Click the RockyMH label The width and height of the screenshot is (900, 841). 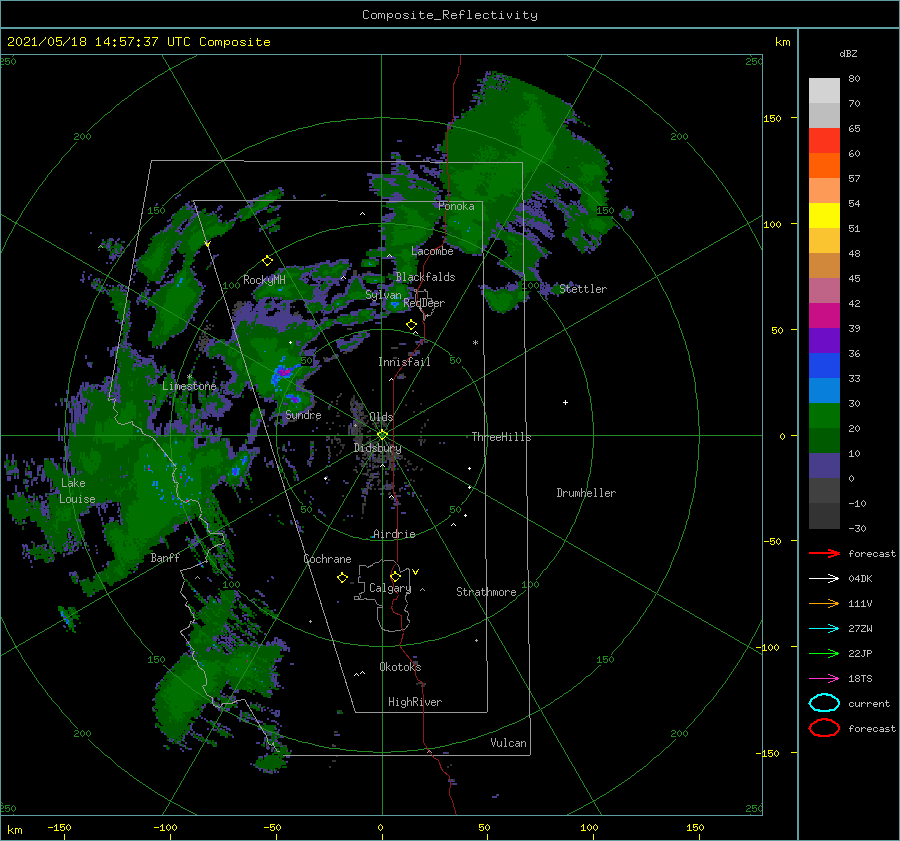point(264,280)
